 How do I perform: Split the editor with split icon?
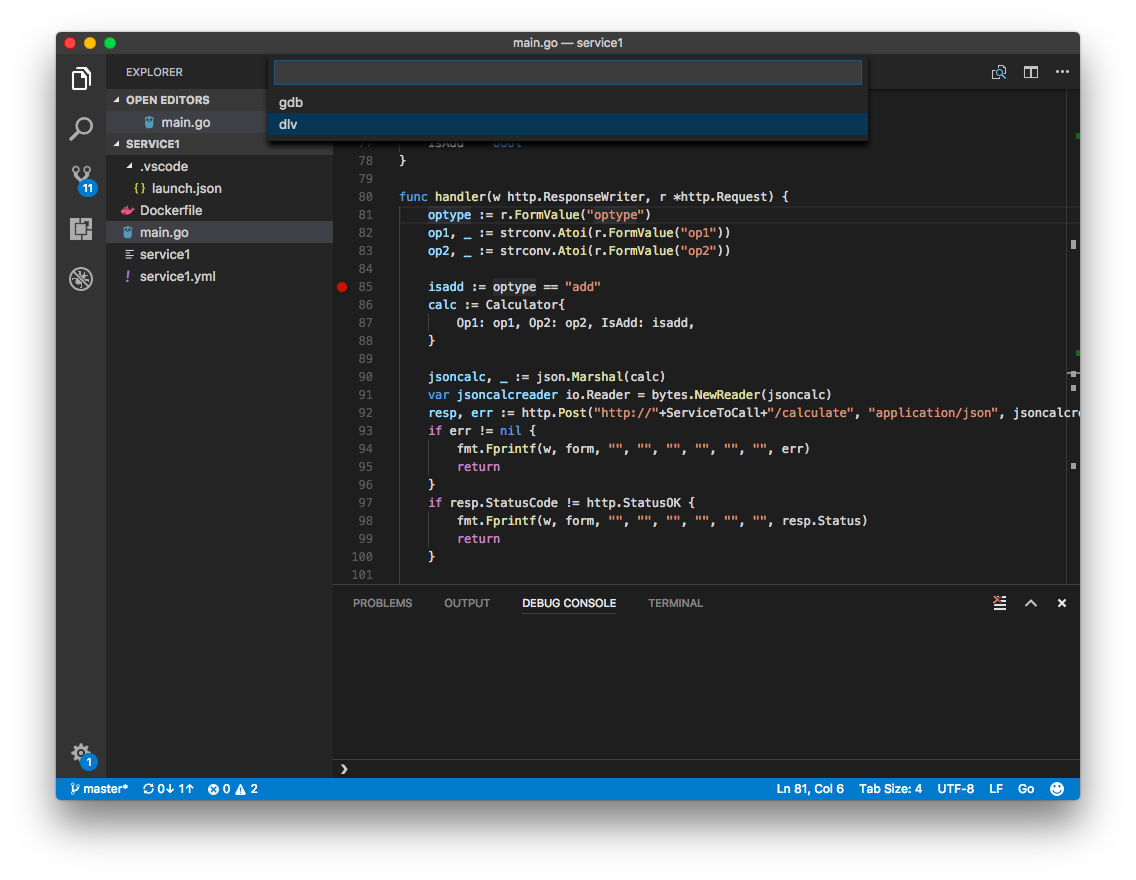[1031, 72]
